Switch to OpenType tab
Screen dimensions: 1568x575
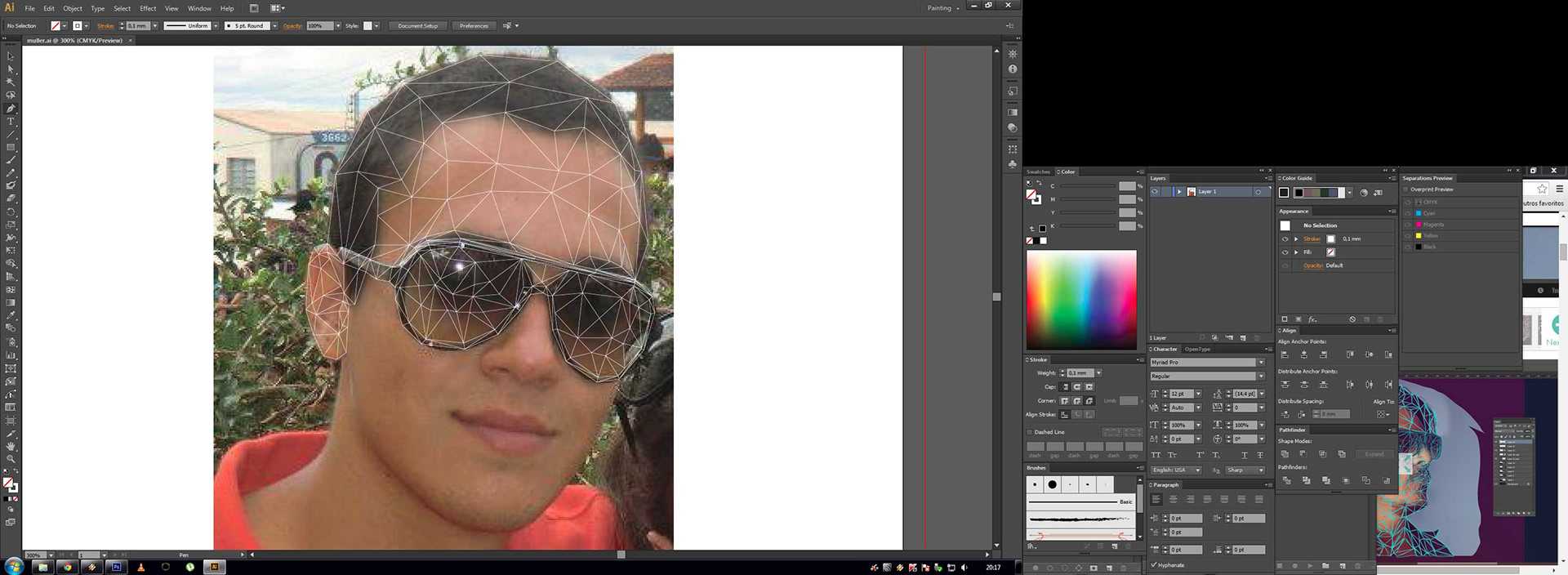coord(1198,350)
